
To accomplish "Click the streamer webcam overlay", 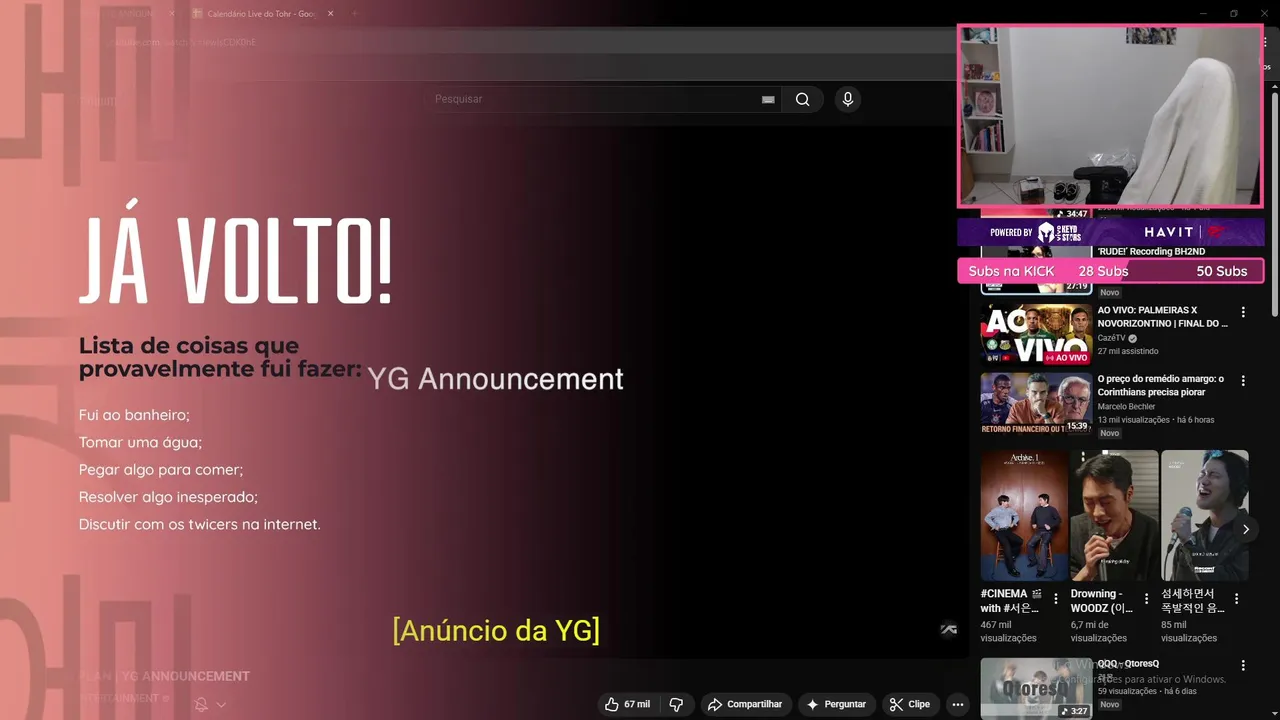I will [1110, 116].
